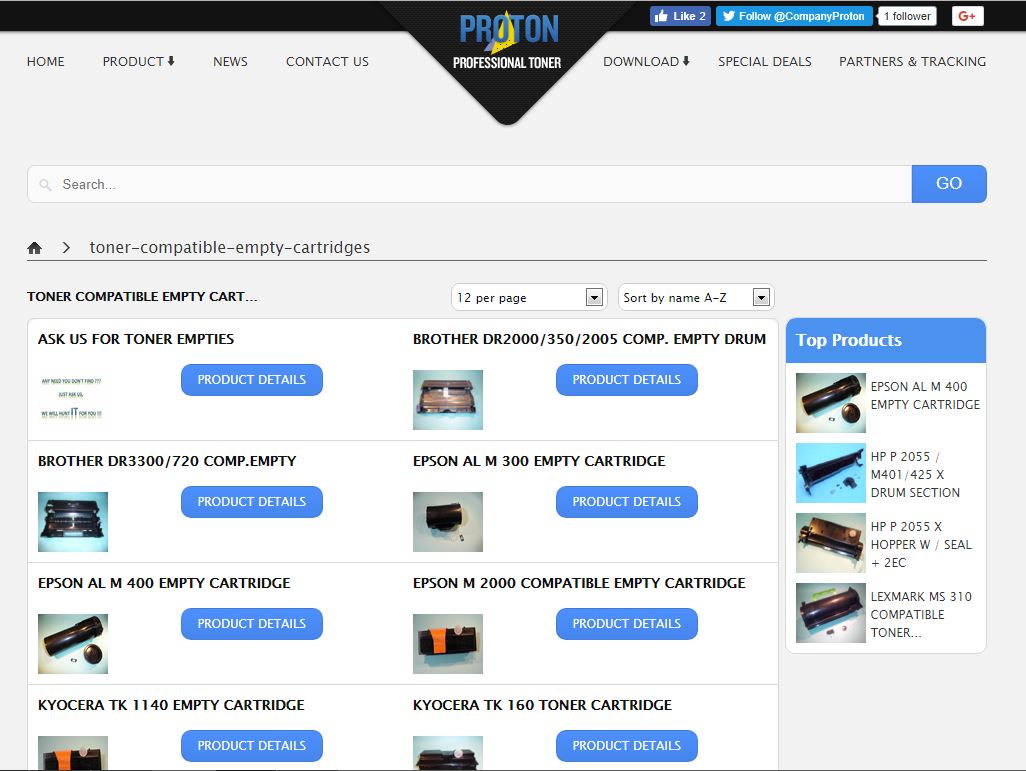Open HP P 2055 / M401/425 X Drum Section link
This screenshot has width=1026, height=771.
pos(915,475)
